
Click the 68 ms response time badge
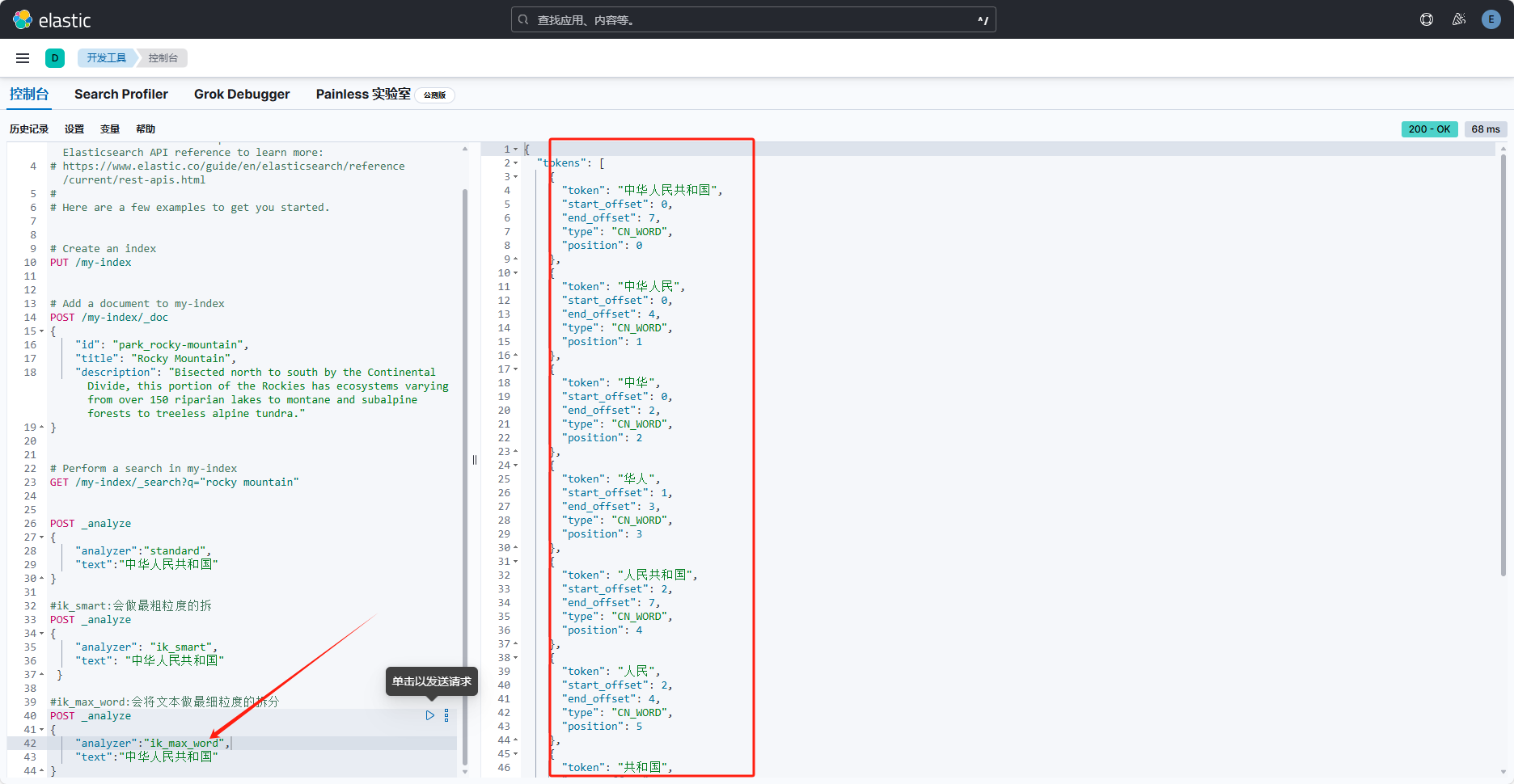pyautogui.click(x=1485, y=129)
